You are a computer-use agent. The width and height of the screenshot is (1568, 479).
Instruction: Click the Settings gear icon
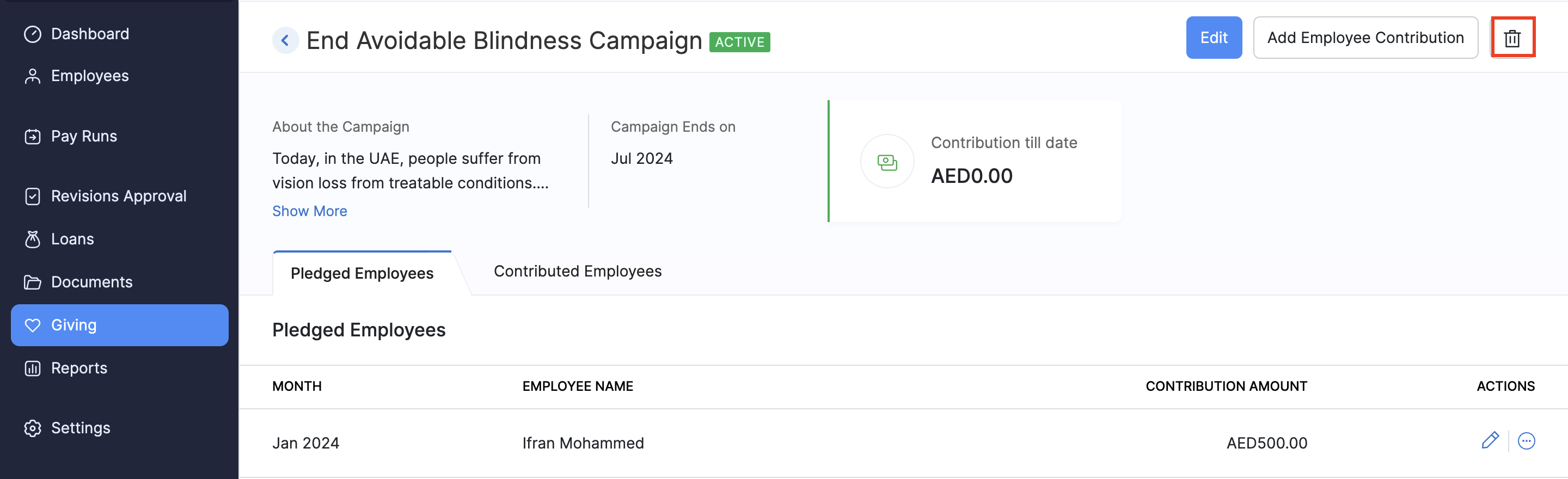pyautogui.click(x=32, y=428)
